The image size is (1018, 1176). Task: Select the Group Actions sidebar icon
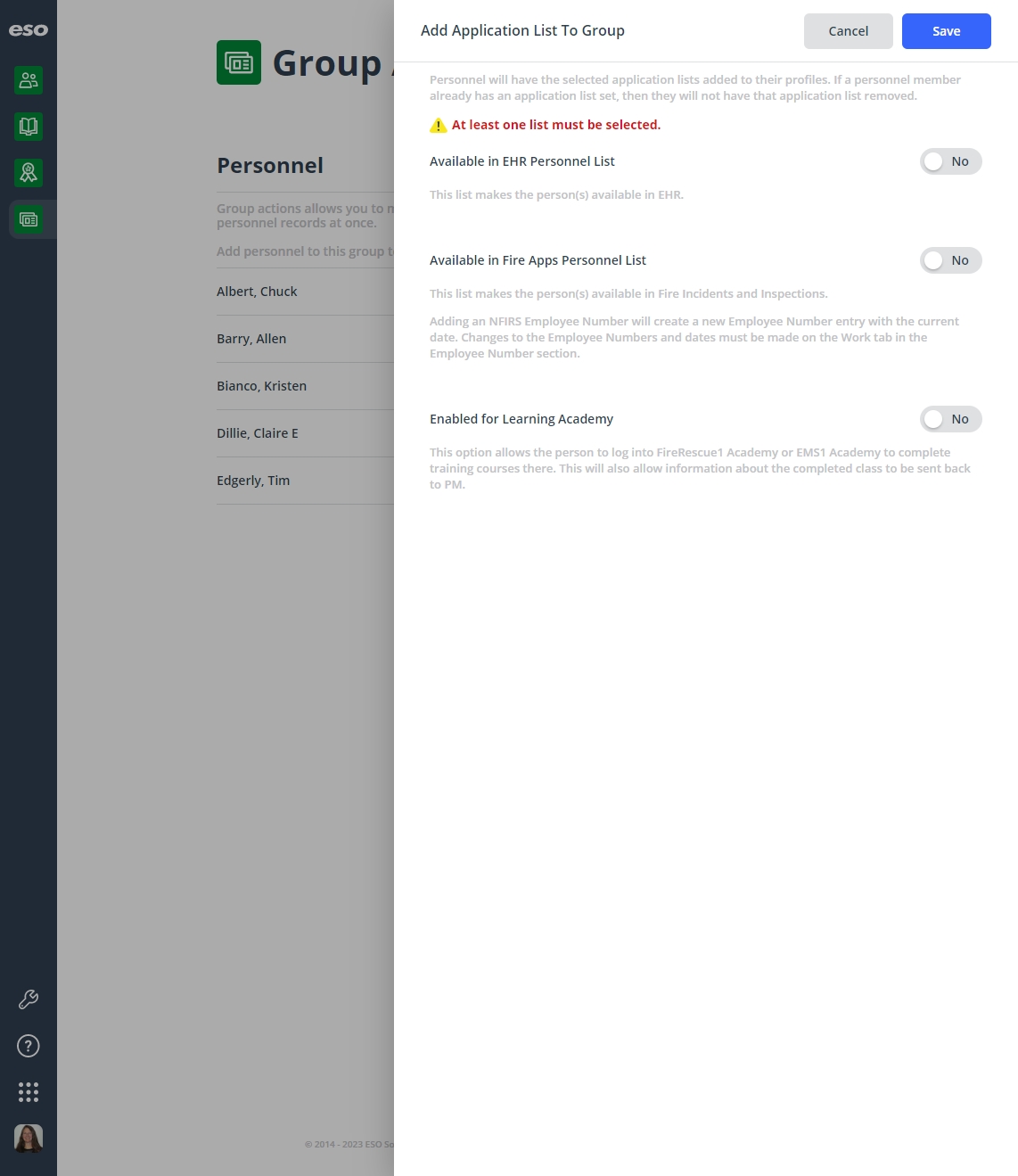[x=29, y=219]
